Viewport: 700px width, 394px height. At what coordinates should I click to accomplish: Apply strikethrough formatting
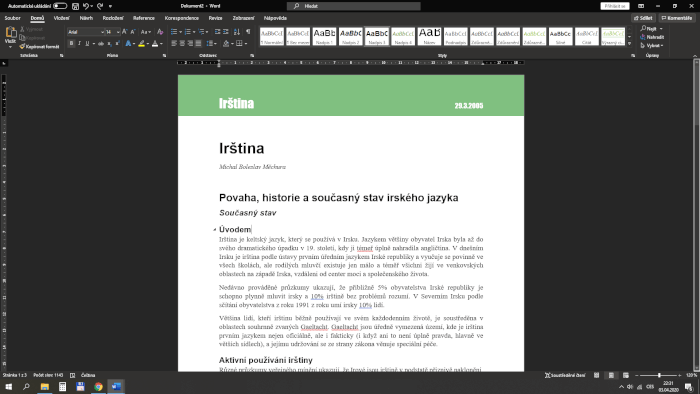click(x=101, y=44)
